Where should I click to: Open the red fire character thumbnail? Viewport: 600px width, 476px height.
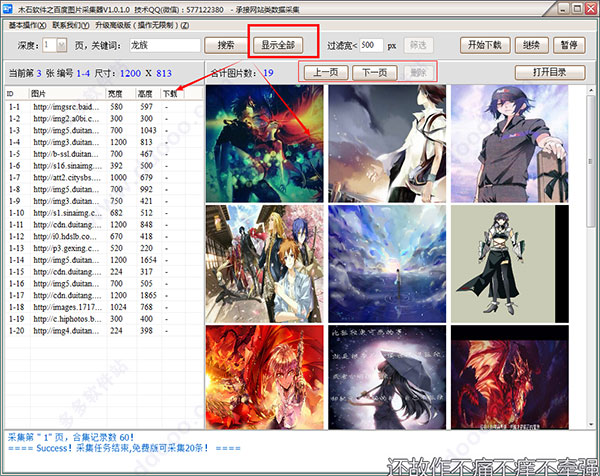pyautogui.click(x=264, y=377)
